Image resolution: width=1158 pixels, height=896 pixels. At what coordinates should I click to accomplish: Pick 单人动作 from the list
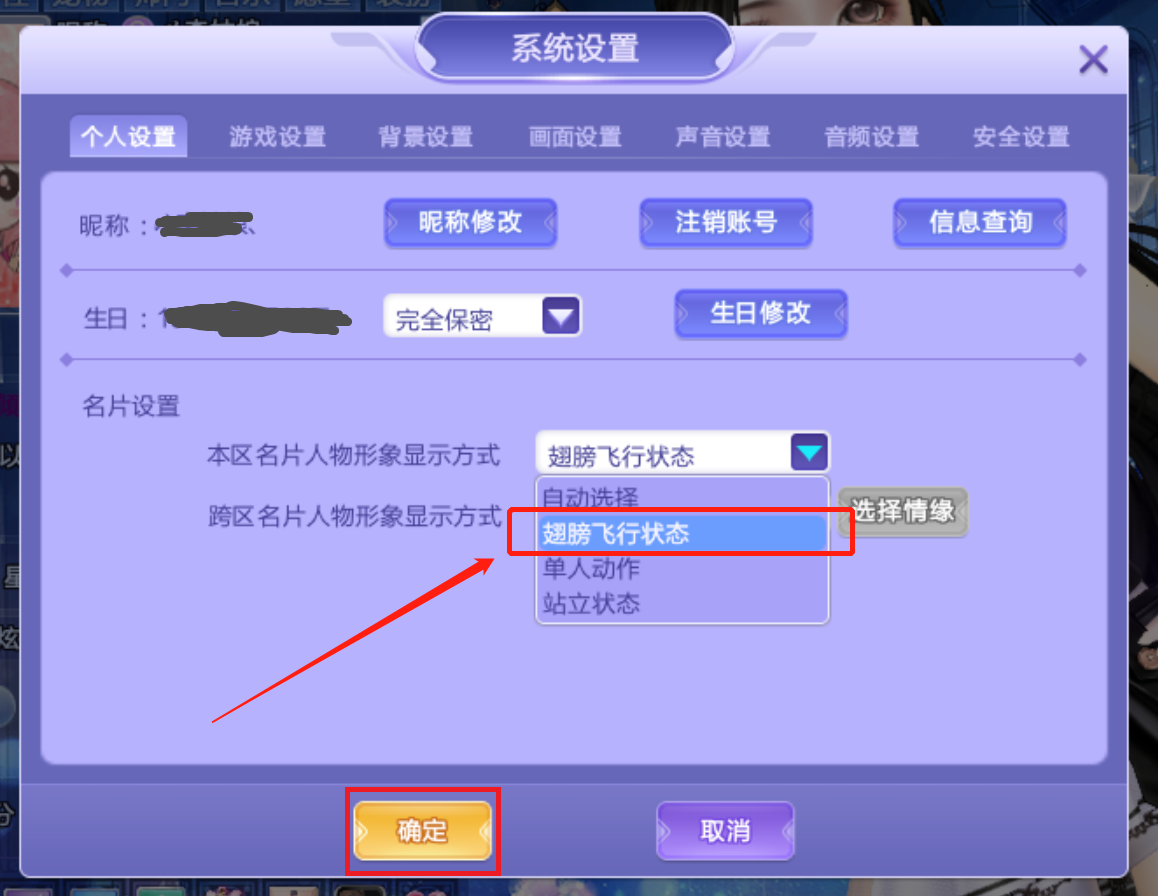(x=681, y=568)
